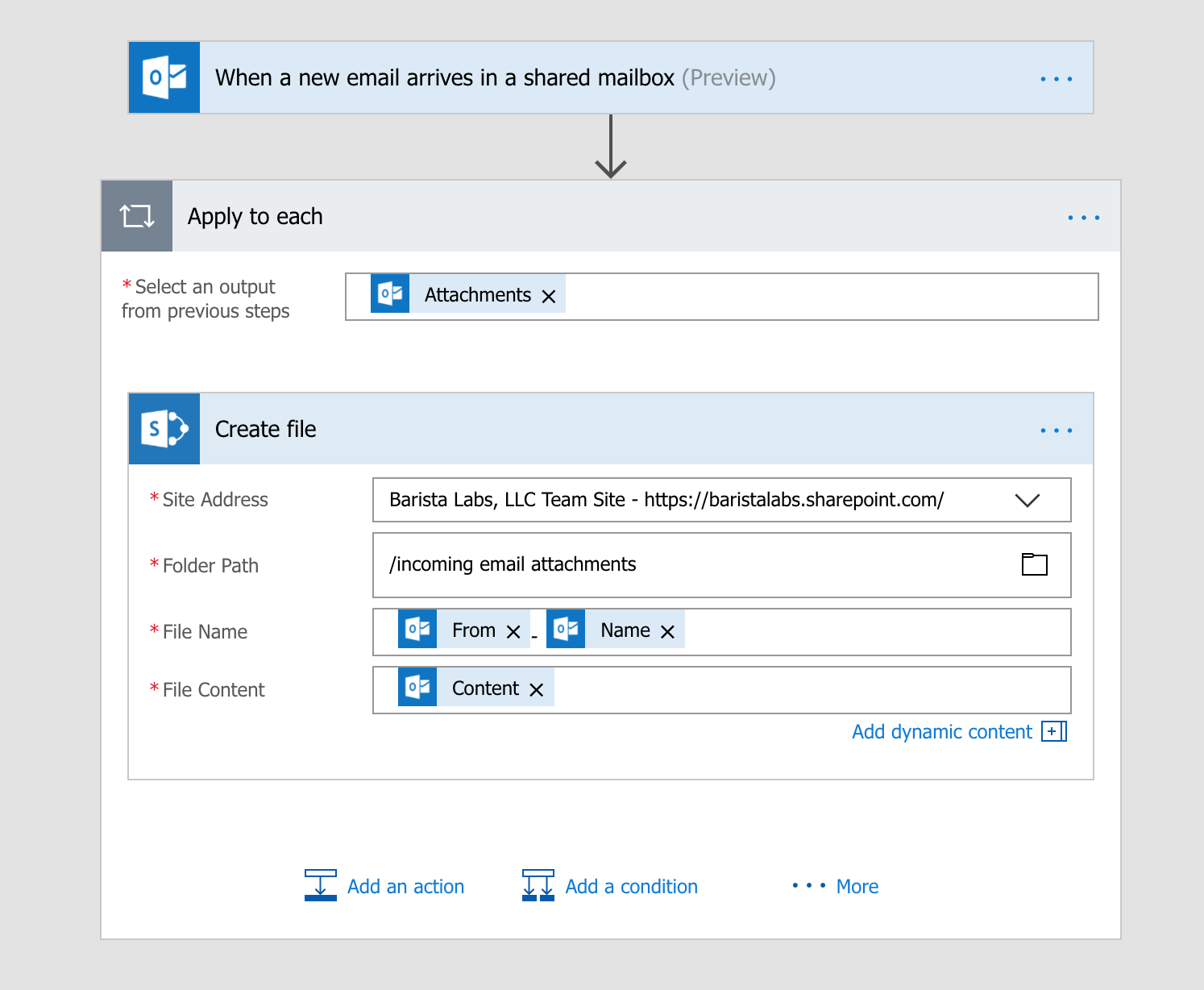Click the Outlook icon on From token
Screen dimensions: 1204x990
click(417, 629)
